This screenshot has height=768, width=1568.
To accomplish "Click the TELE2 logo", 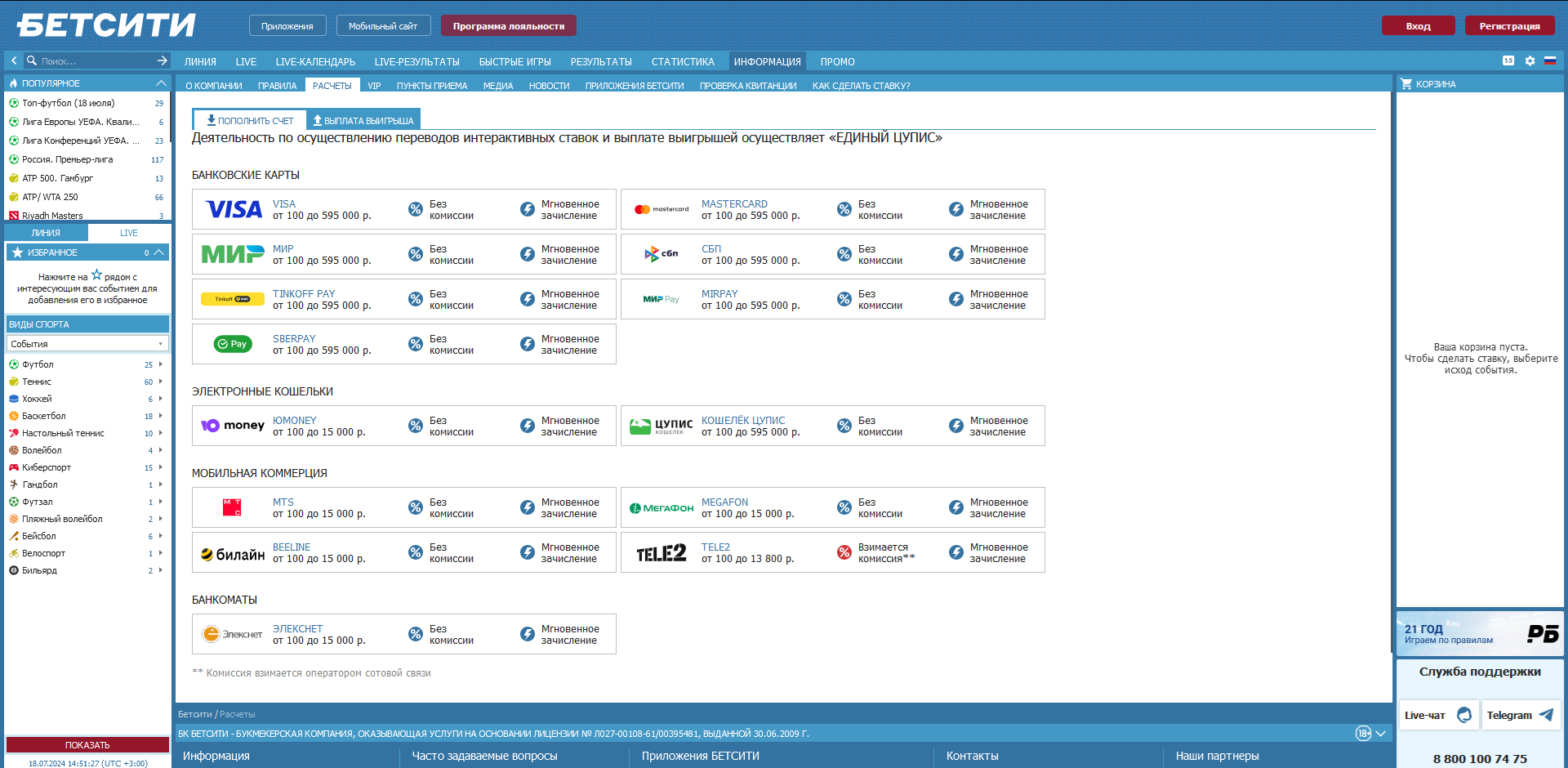I will 661,553.
